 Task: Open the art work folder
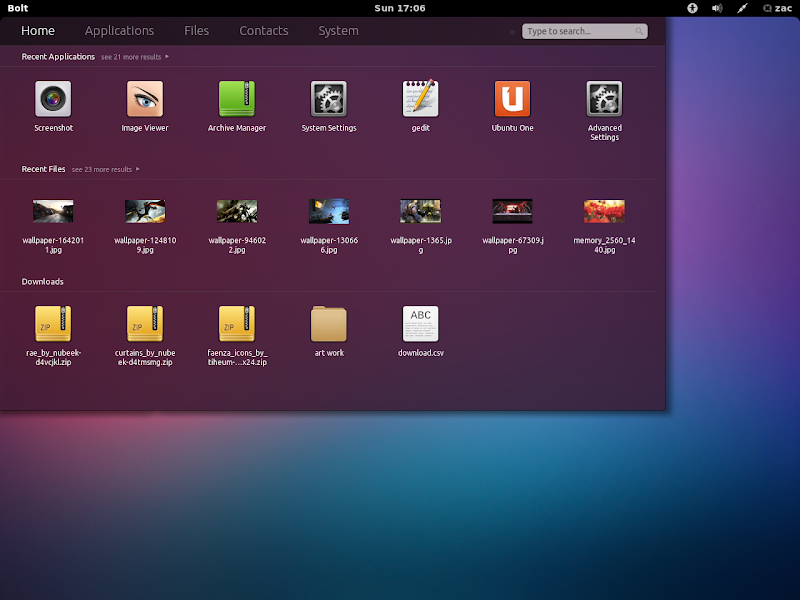[329, 325]
